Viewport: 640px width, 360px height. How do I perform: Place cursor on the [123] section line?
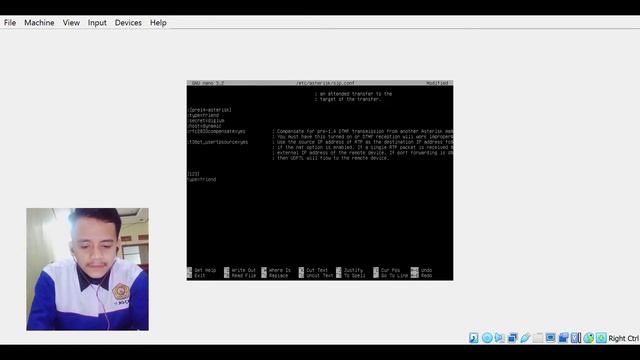[x=193, y=174]
